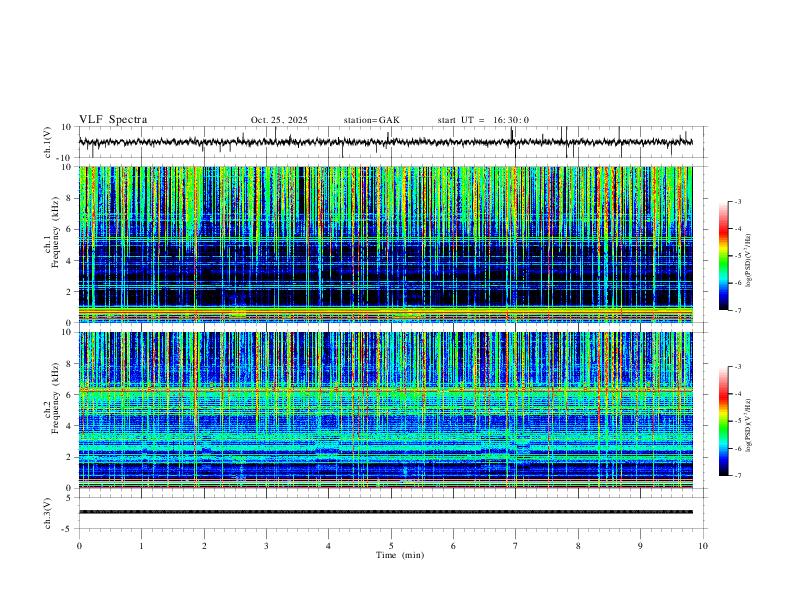Click the ch.1 voltage waveform trace
This screenshot has height=612, width=792.
click(x=386, y=142)
